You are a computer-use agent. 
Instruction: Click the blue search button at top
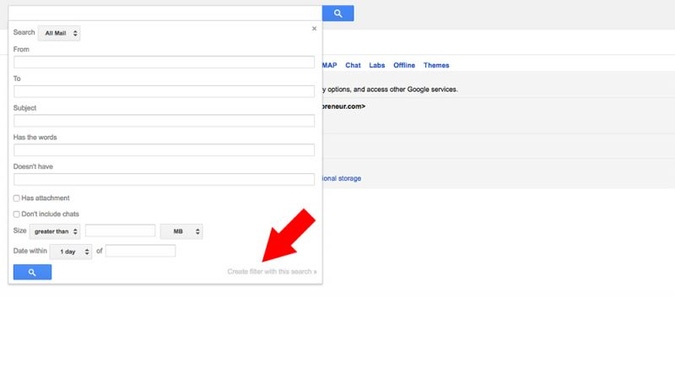338,13
